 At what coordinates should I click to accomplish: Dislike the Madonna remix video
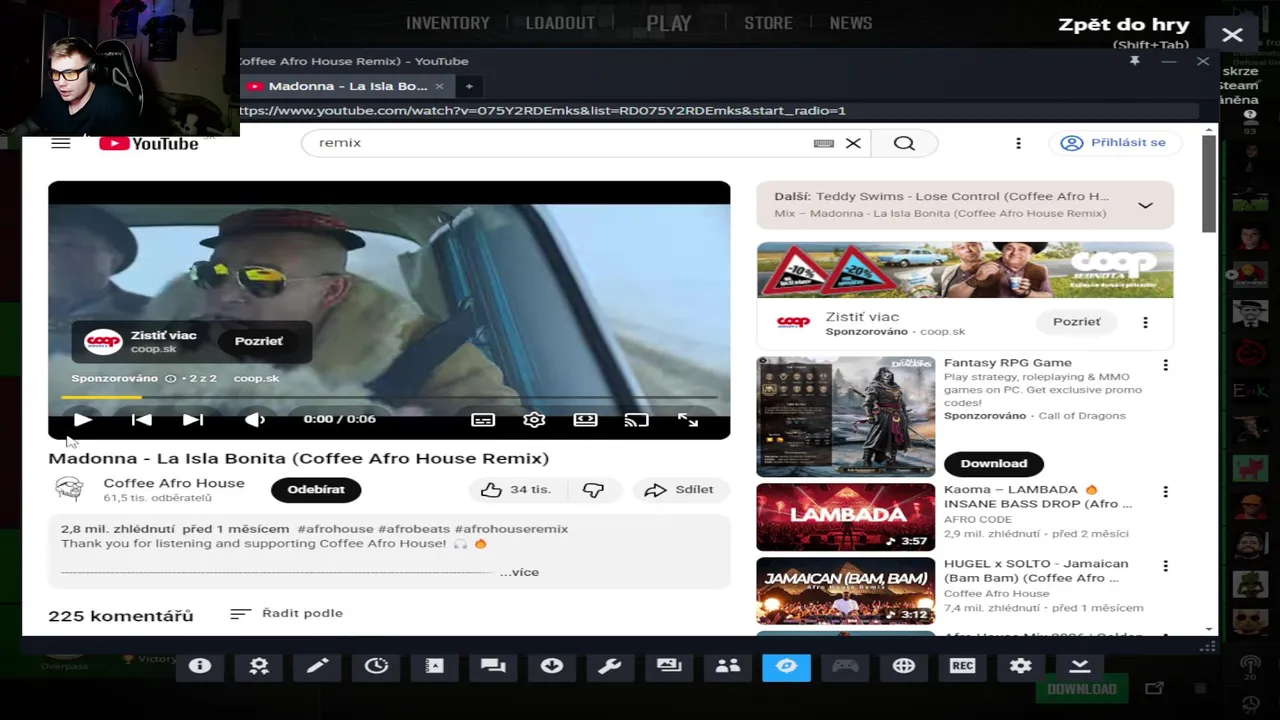tap(593, 490)
